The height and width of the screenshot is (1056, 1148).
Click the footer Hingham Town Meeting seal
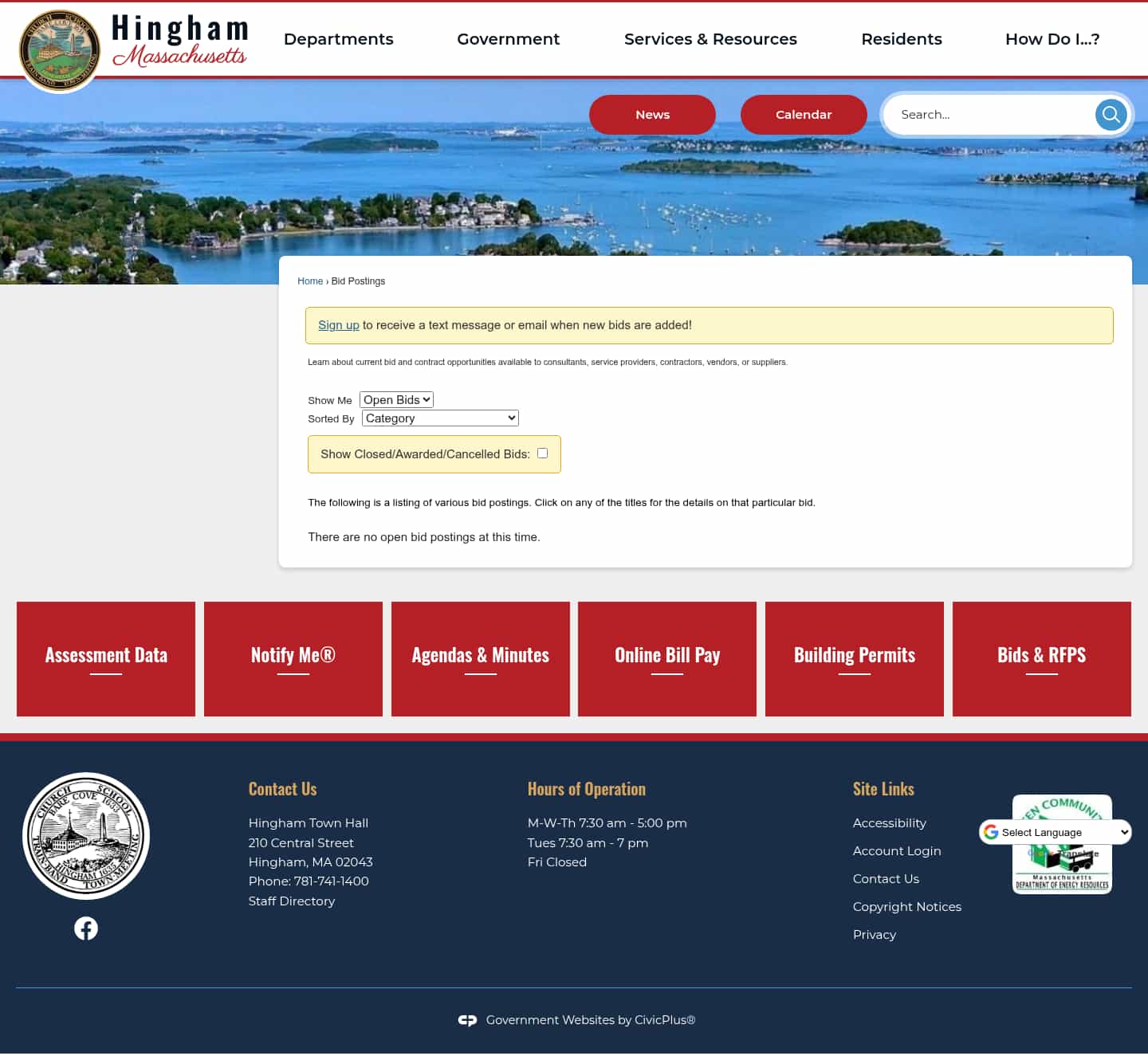pyautogui.click(x=85, y=835)
